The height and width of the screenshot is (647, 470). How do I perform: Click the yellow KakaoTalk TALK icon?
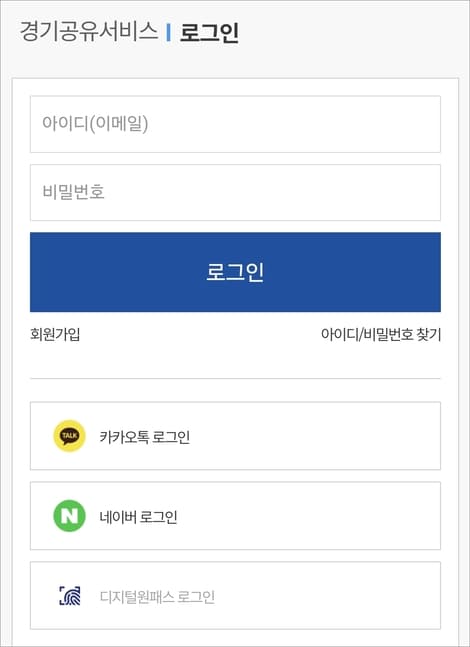[x=69, y=436]
